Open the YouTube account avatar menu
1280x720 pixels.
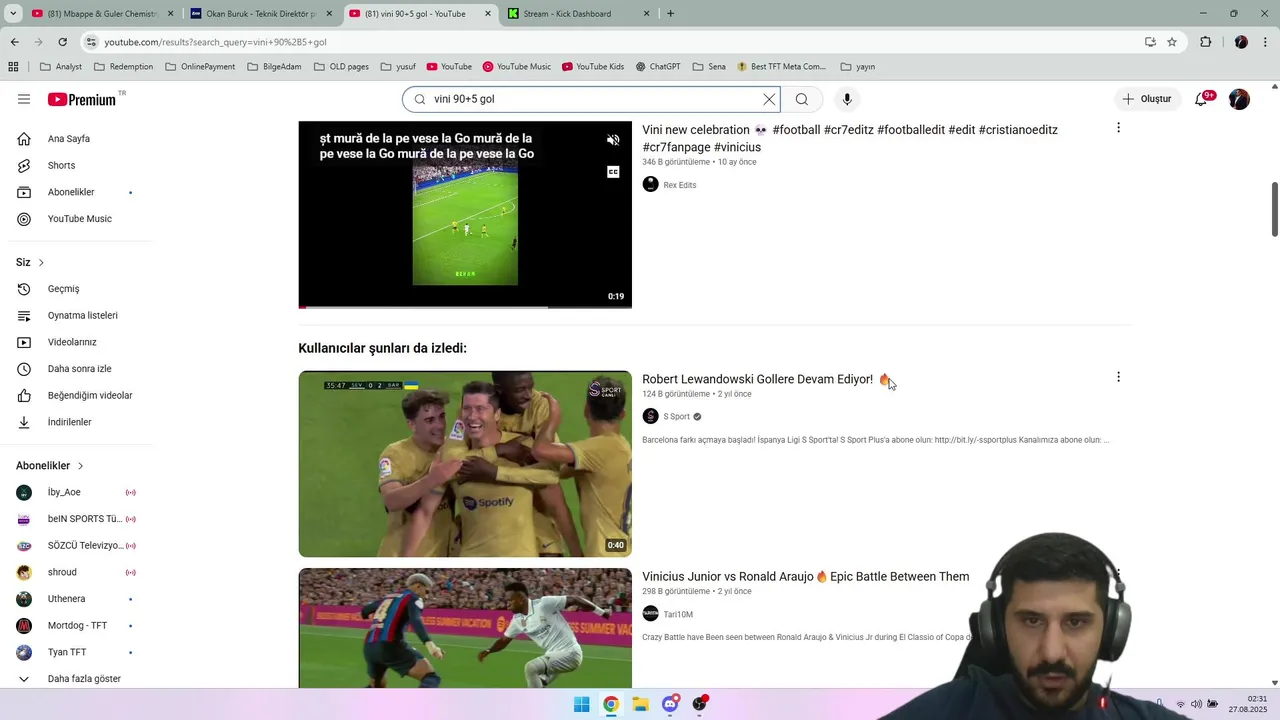click(1239, 99)
